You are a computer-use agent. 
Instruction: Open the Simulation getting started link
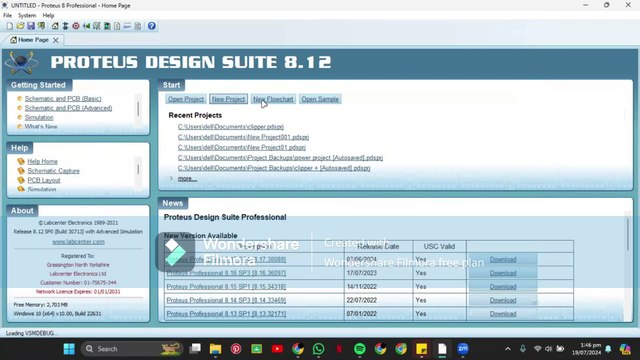click(x=39, y=118)
